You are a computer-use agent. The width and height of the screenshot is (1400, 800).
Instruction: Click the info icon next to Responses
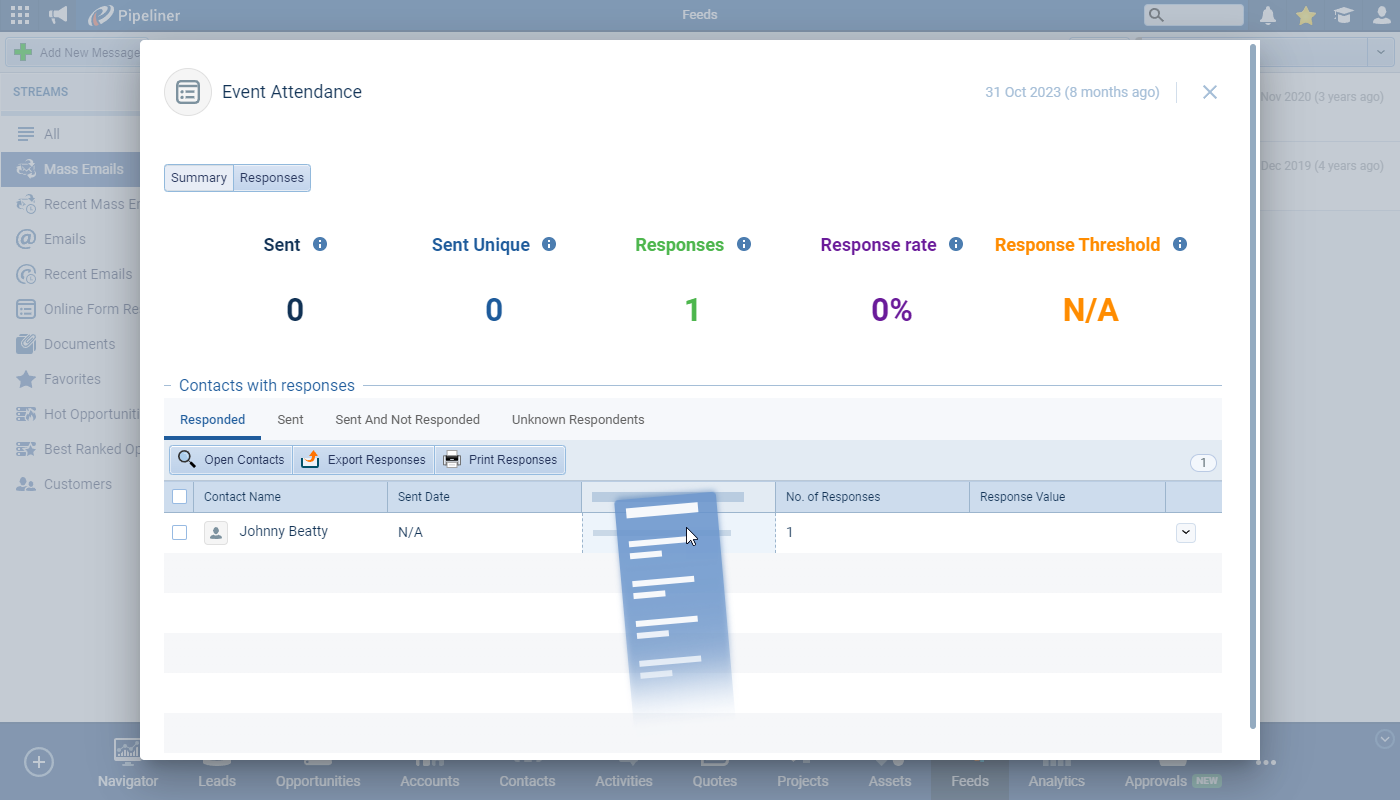click(744, 244)
